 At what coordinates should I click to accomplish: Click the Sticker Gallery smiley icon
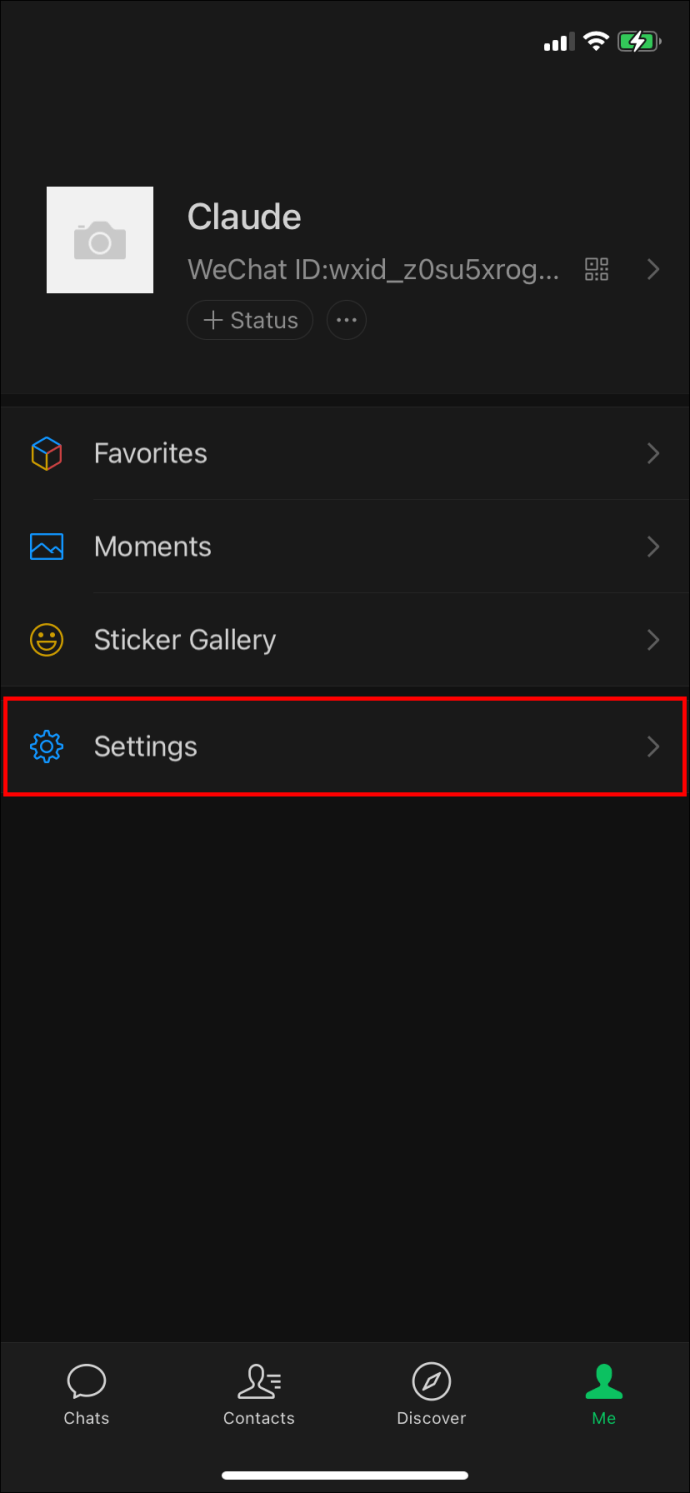47,640
